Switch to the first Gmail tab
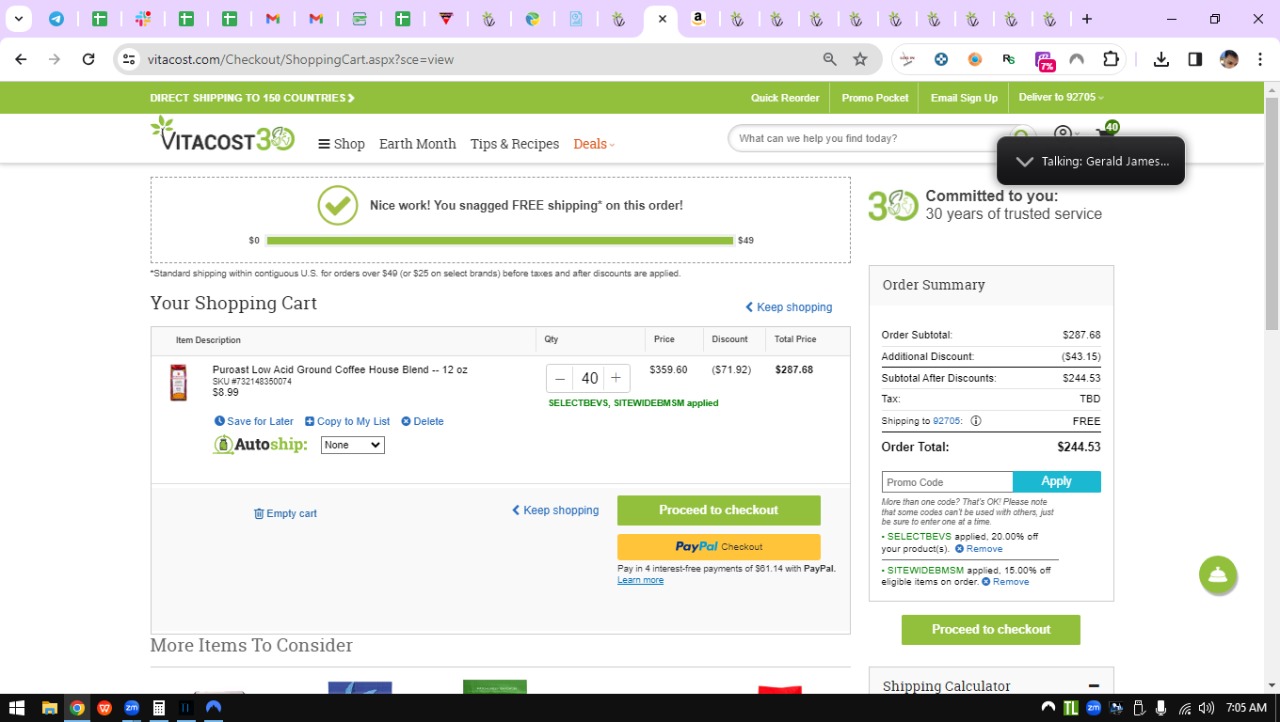The image size is (1280, 722). pos(272,19)
